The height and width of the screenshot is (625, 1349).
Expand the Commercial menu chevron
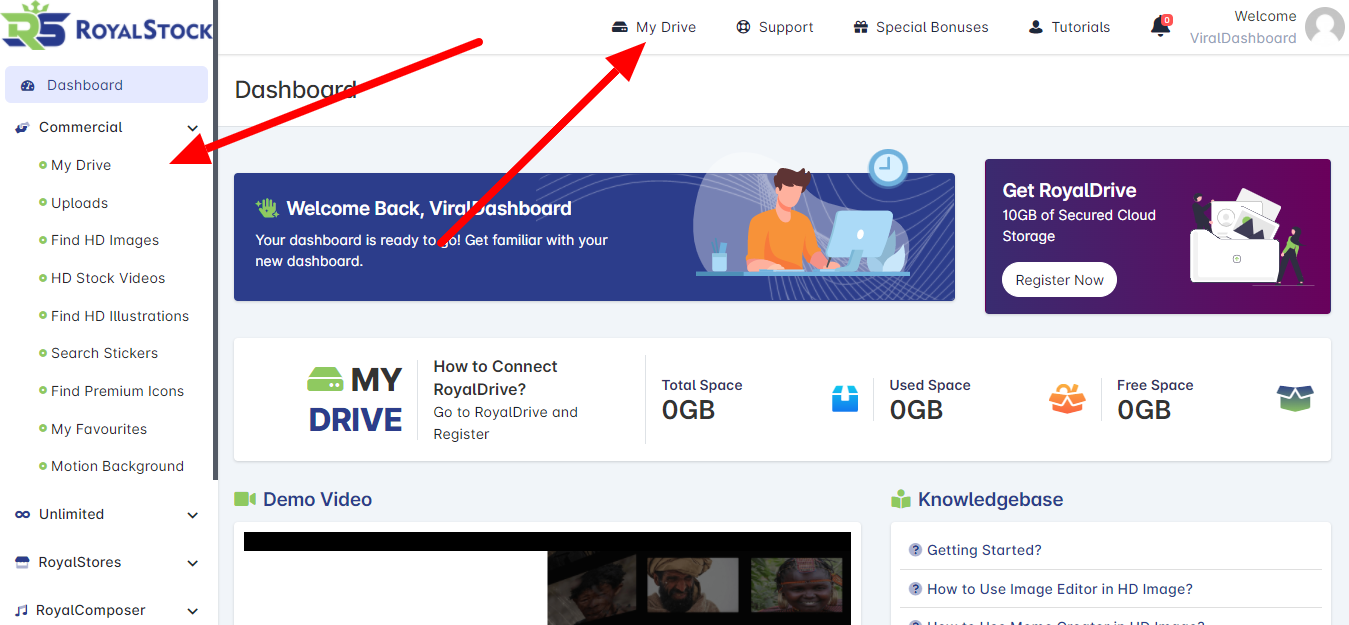(x=193, y=128)
